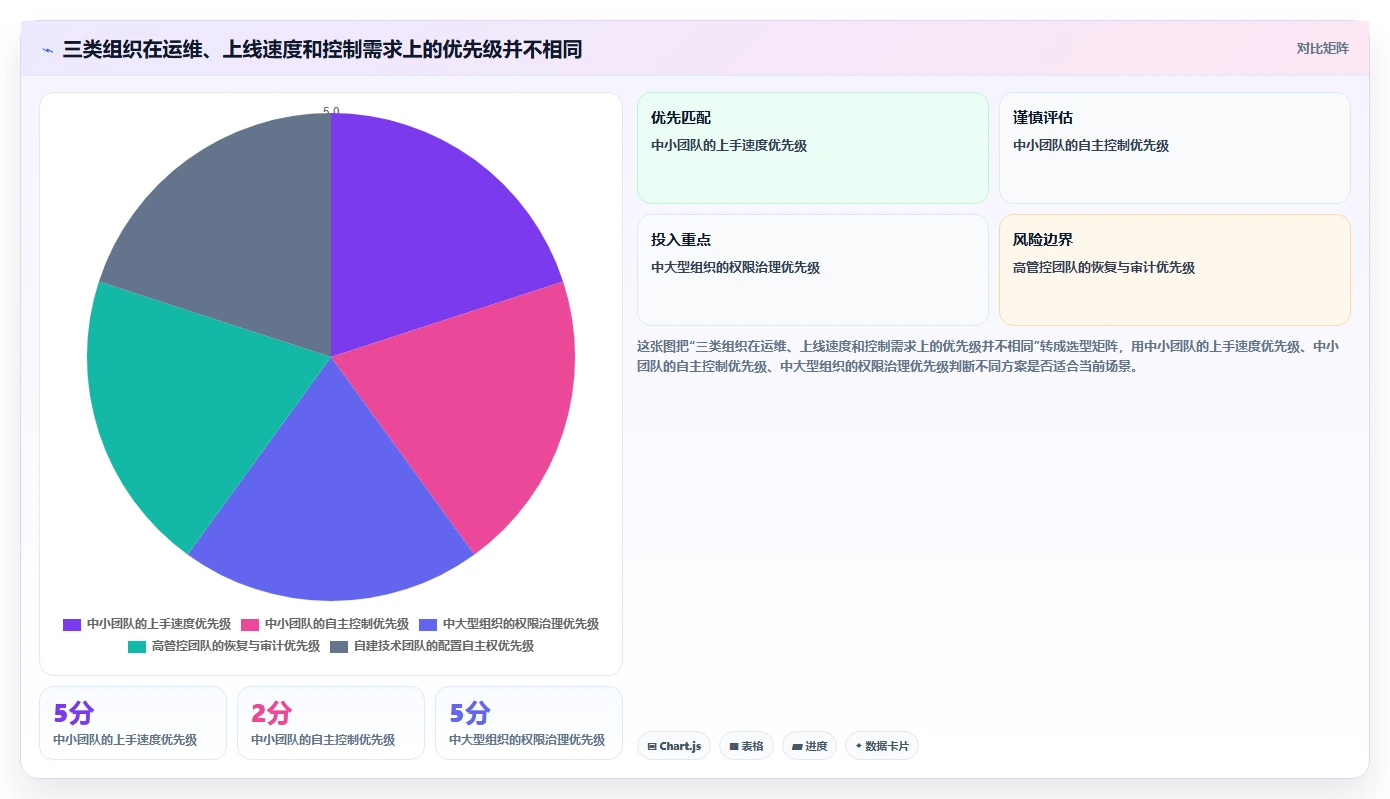Open the 投入重点 matrix card
The image size is (1390, 799).
pyautogui.click(x=812, y=270)
